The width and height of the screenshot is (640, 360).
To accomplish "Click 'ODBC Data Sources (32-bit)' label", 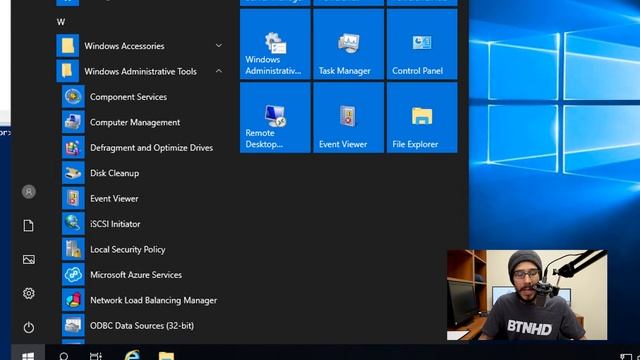I will tap(142, 326).
